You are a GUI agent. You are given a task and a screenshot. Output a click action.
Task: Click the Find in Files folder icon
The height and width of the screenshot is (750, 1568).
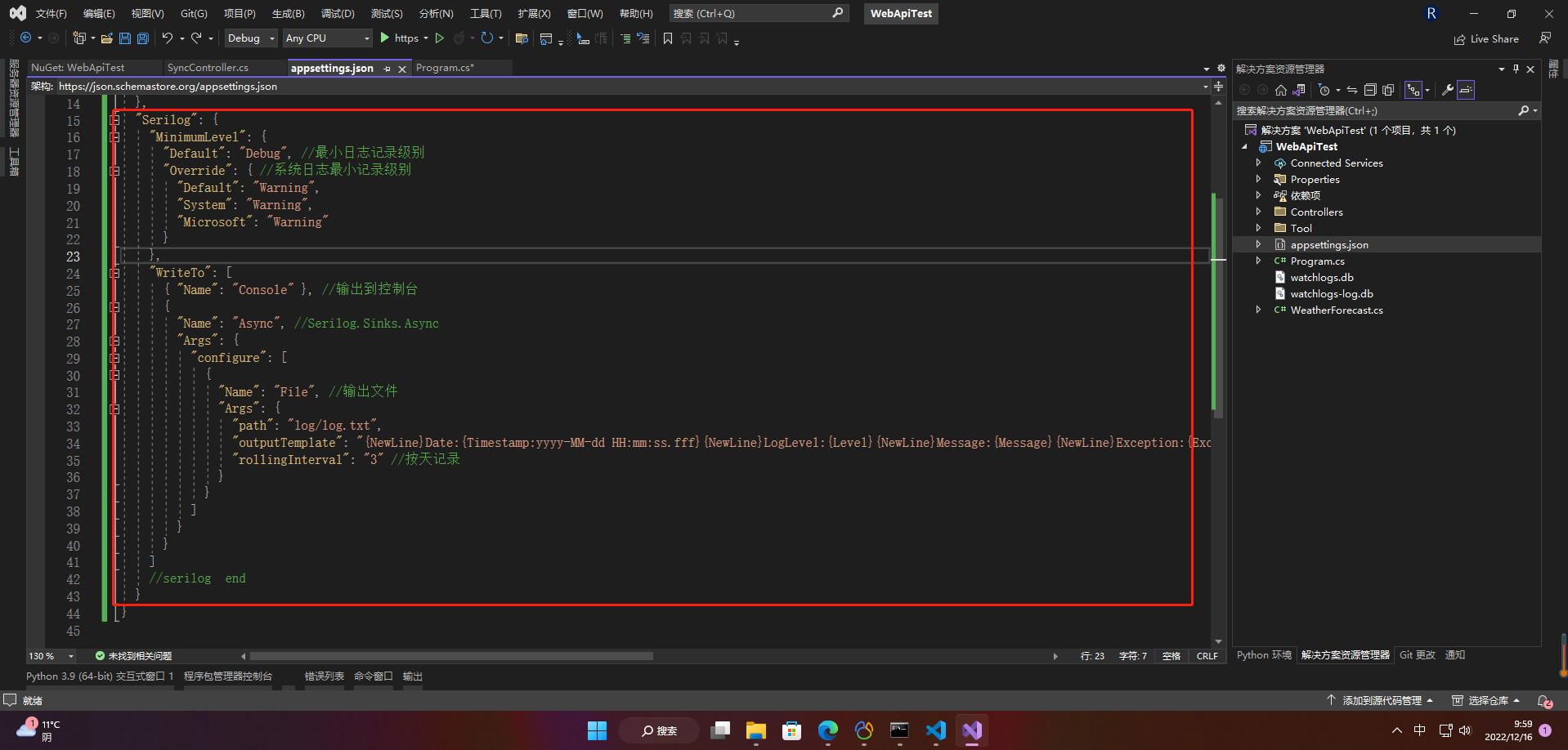pyautogui.click(x=522, y=38)
